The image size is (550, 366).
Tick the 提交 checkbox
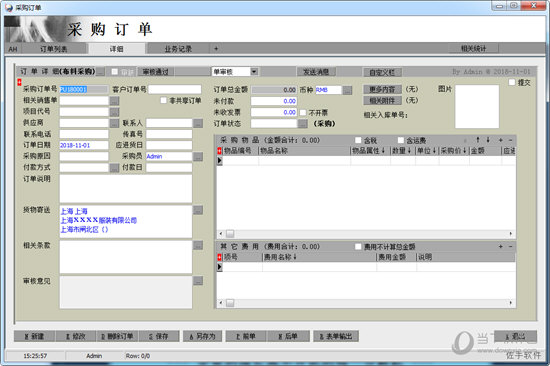(x=512, y=82)
